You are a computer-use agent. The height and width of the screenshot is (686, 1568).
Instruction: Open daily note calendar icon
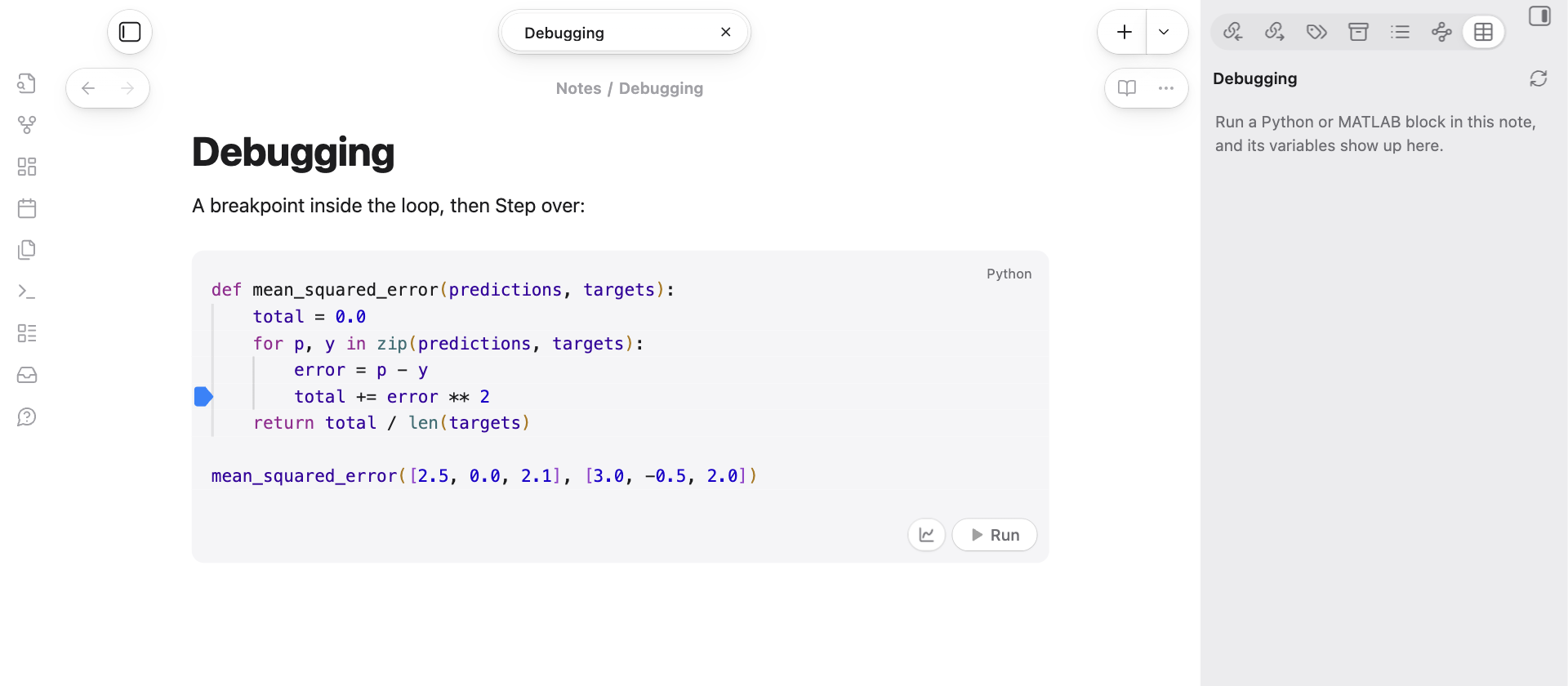pos(27,208)
